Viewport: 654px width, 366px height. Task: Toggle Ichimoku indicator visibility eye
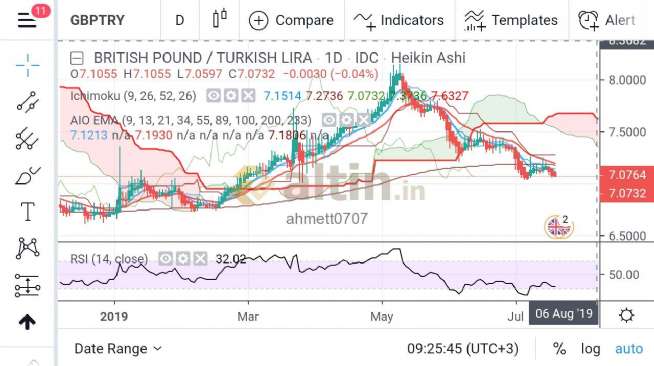point(213,96)
